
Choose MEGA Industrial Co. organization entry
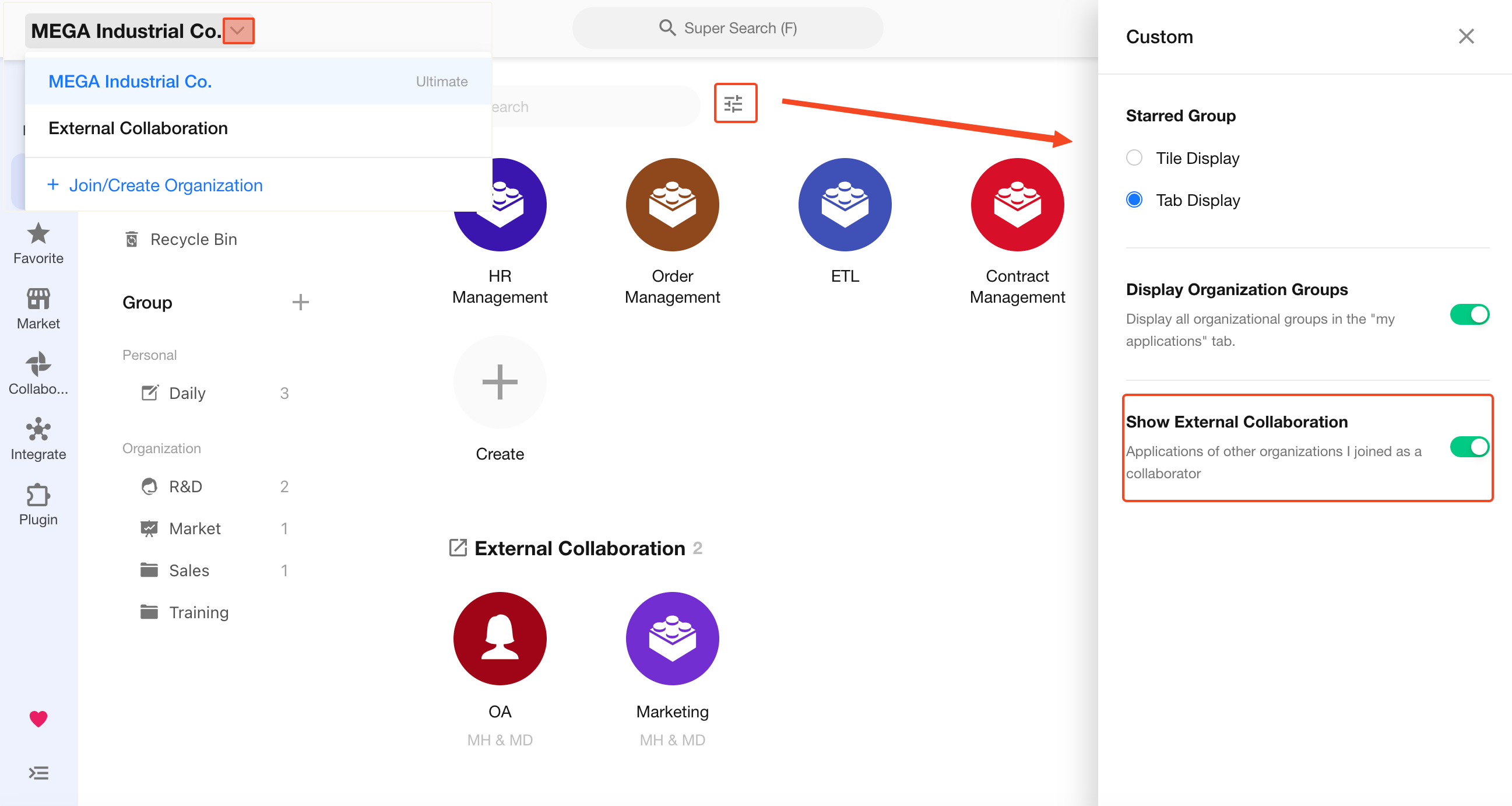tap(131, 82)
